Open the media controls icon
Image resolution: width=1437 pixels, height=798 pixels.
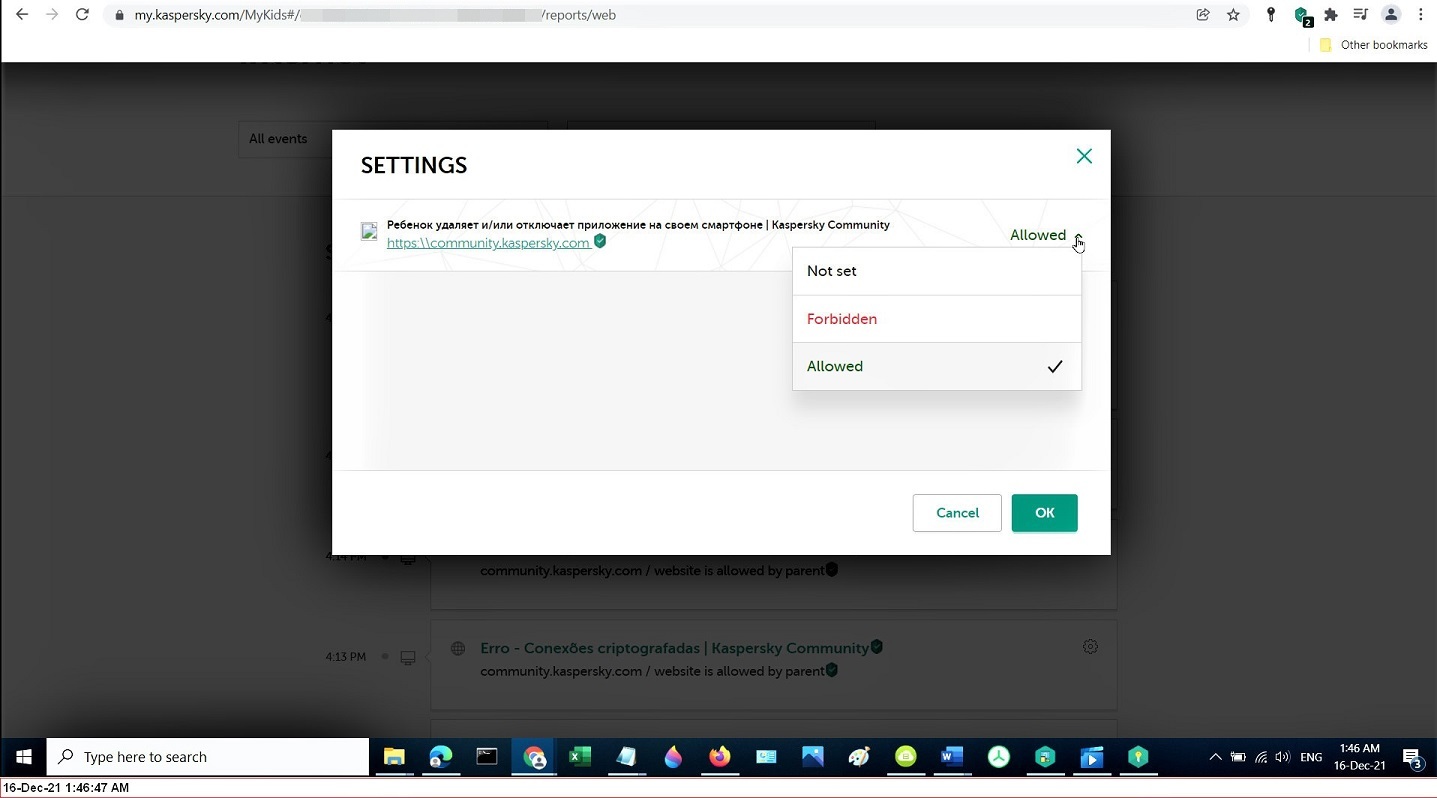coord(1360,15)
